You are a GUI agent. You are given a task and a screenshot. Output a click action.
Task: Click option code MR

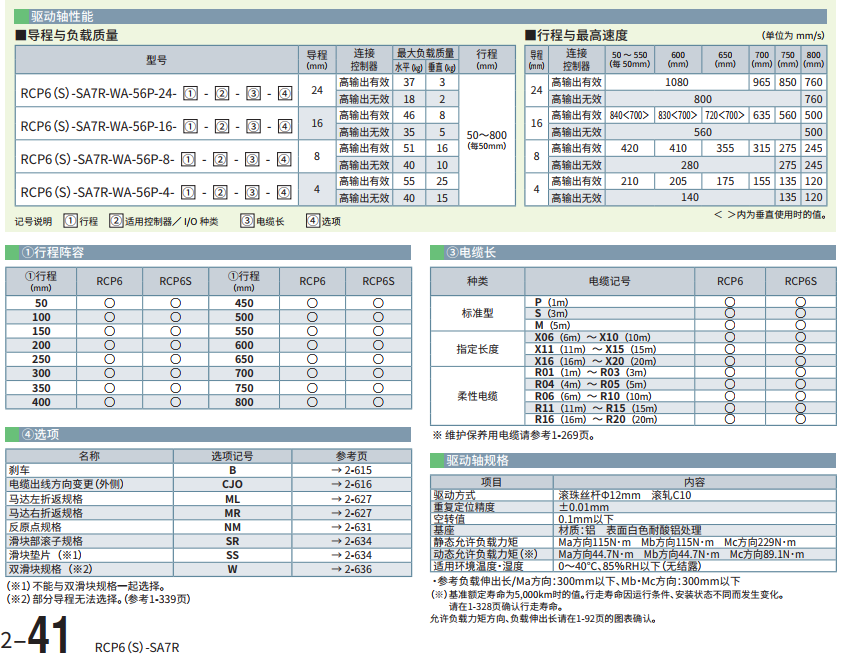pos(232,513)
